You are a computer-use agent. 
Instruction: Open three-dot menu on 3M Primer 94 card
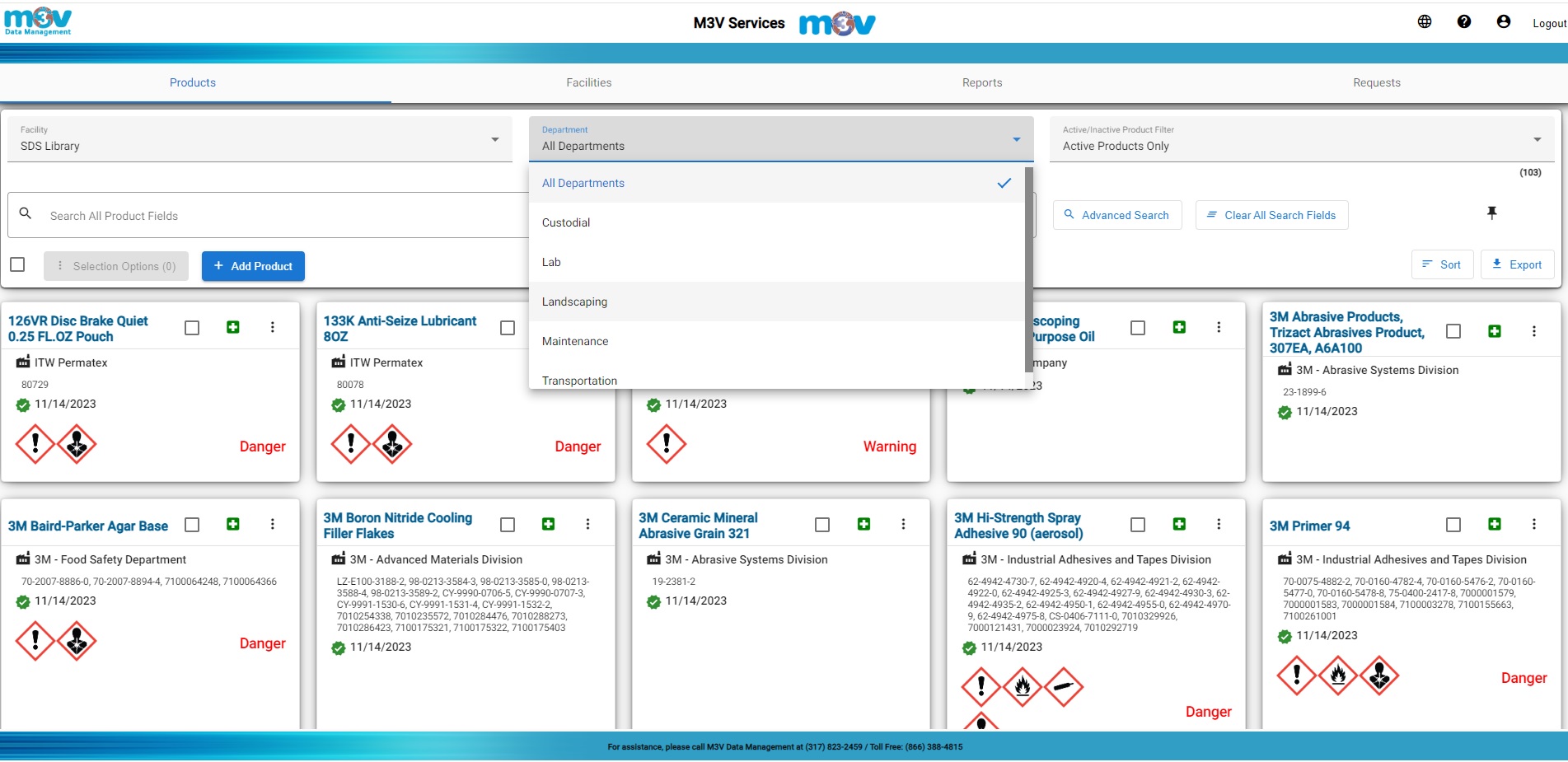1534,524
